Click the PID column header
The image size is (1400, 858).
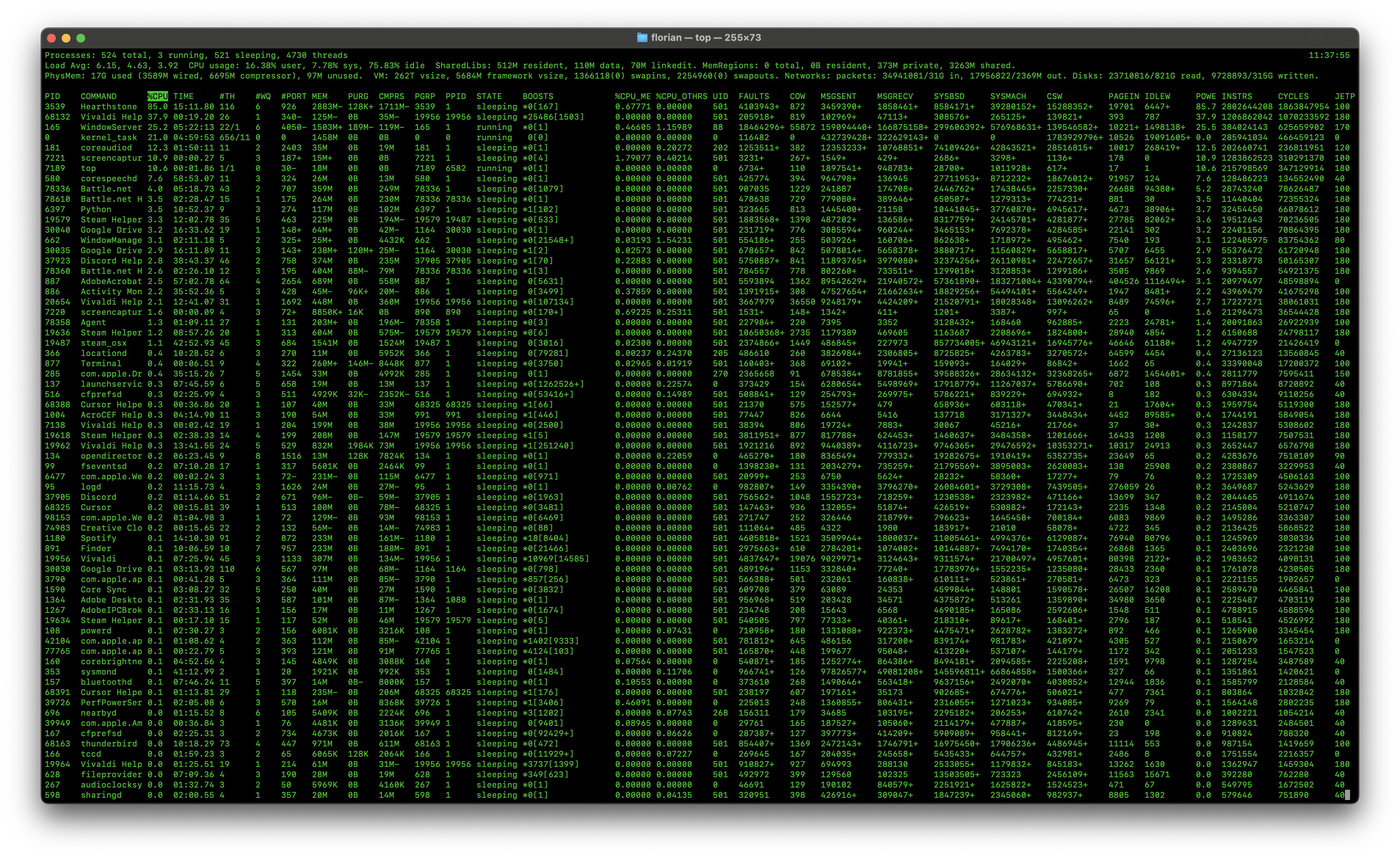(x=52, y=96)
